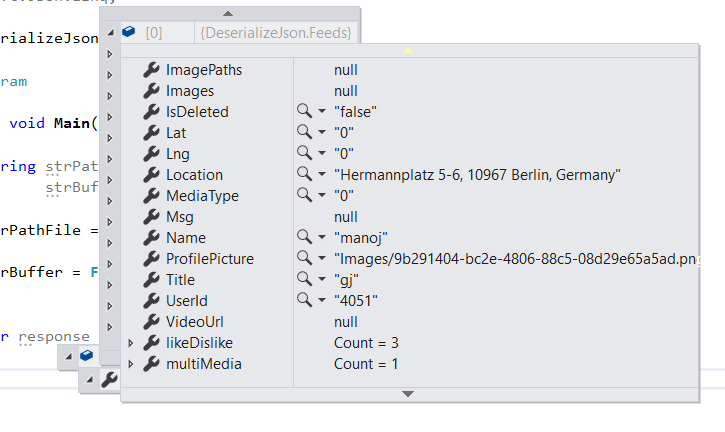Click the Hermannplatz address value text
The image size is (725, 432).
[477, 175]
